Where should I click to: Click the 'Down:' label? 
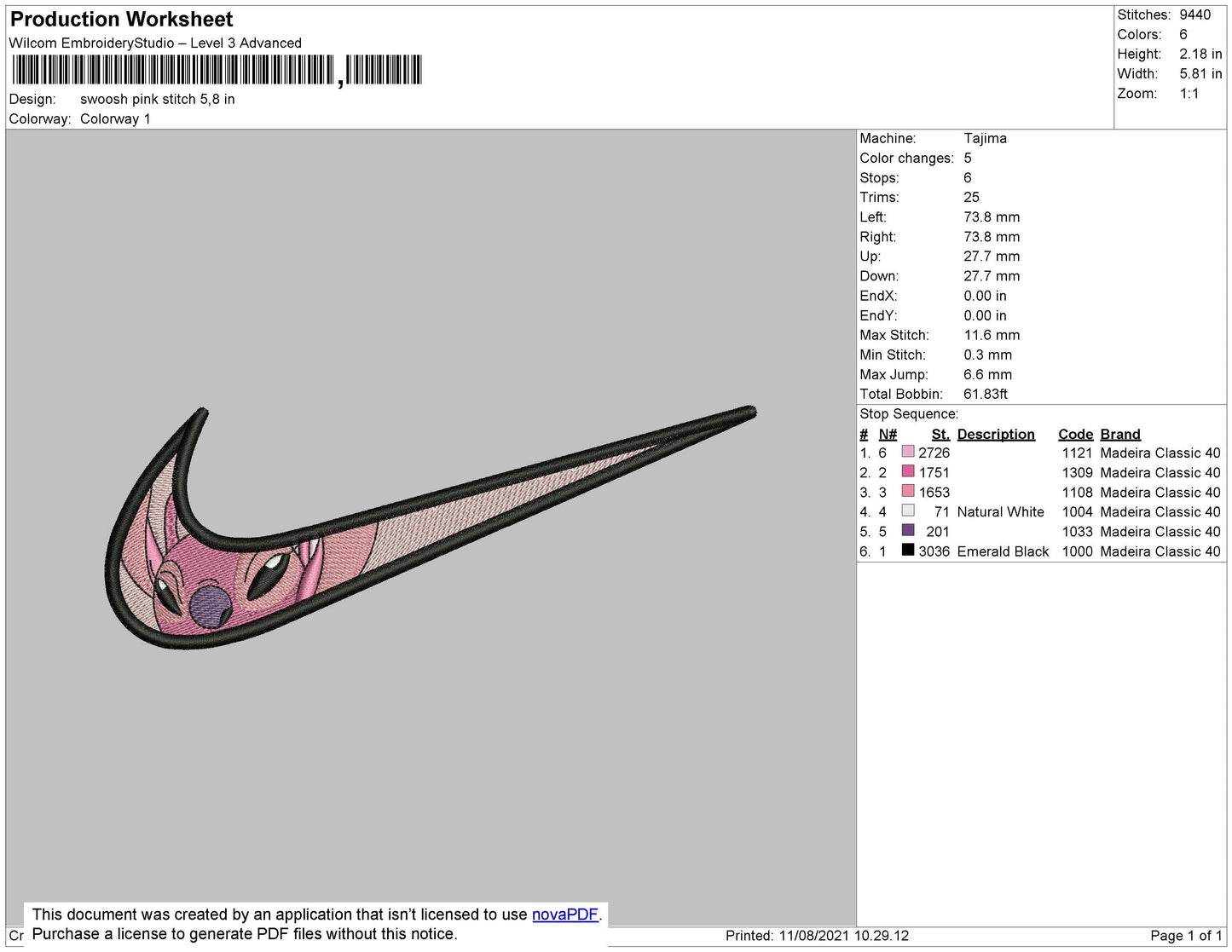coord(879,276)
